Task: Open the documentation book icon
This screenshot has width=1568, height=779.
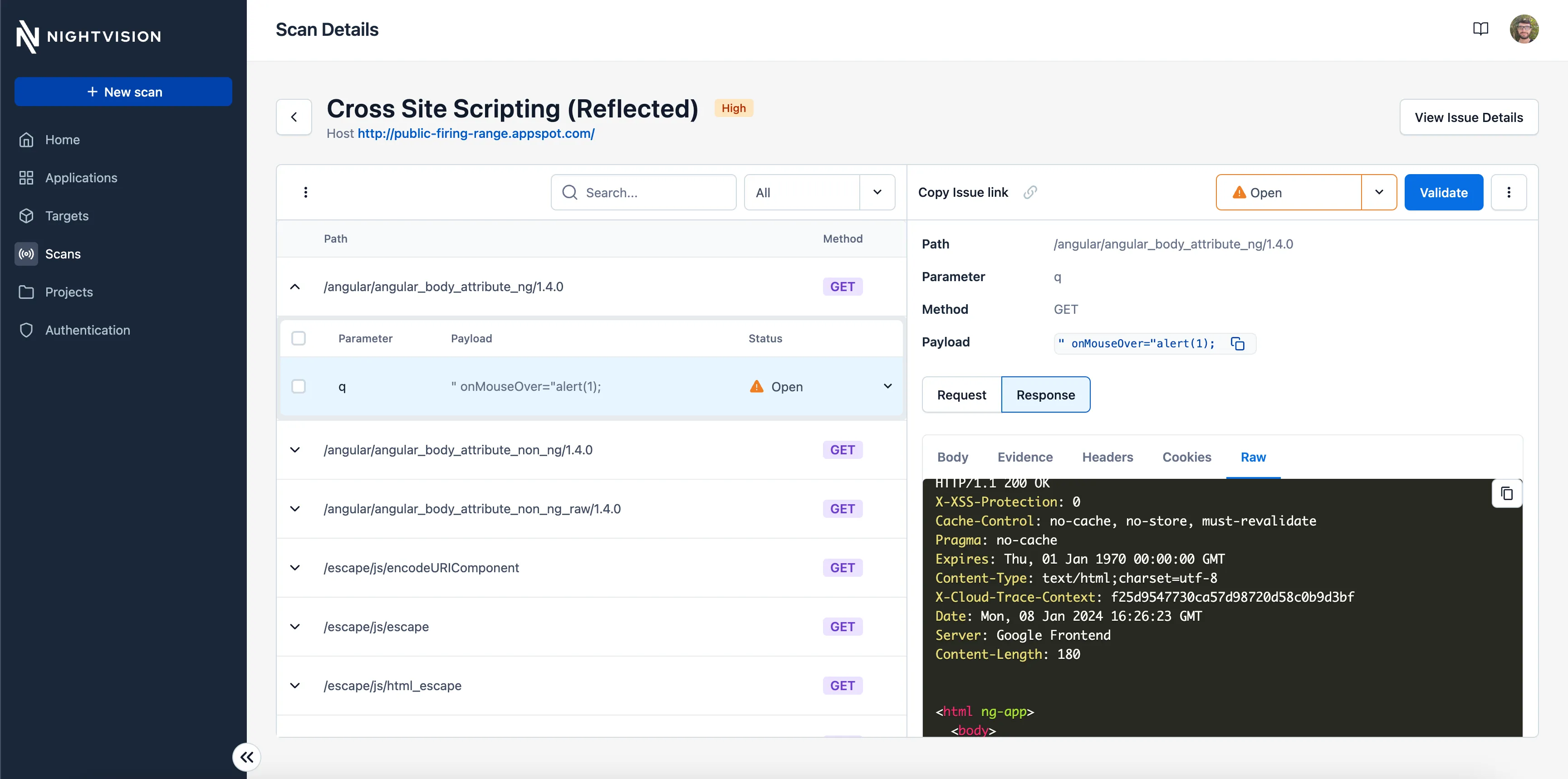Action: 1480,29
